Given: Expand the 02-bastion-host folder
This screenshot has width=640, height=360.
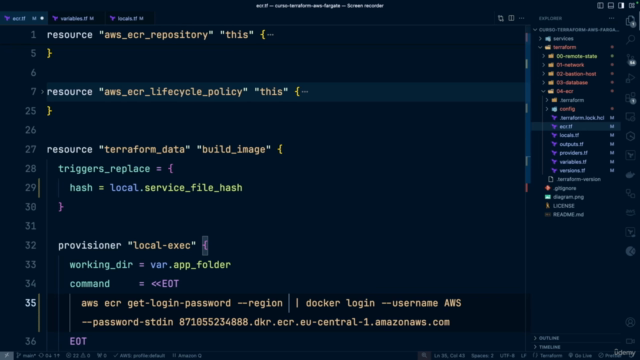Looking at the screenshot, I should [x=576, y=74].
